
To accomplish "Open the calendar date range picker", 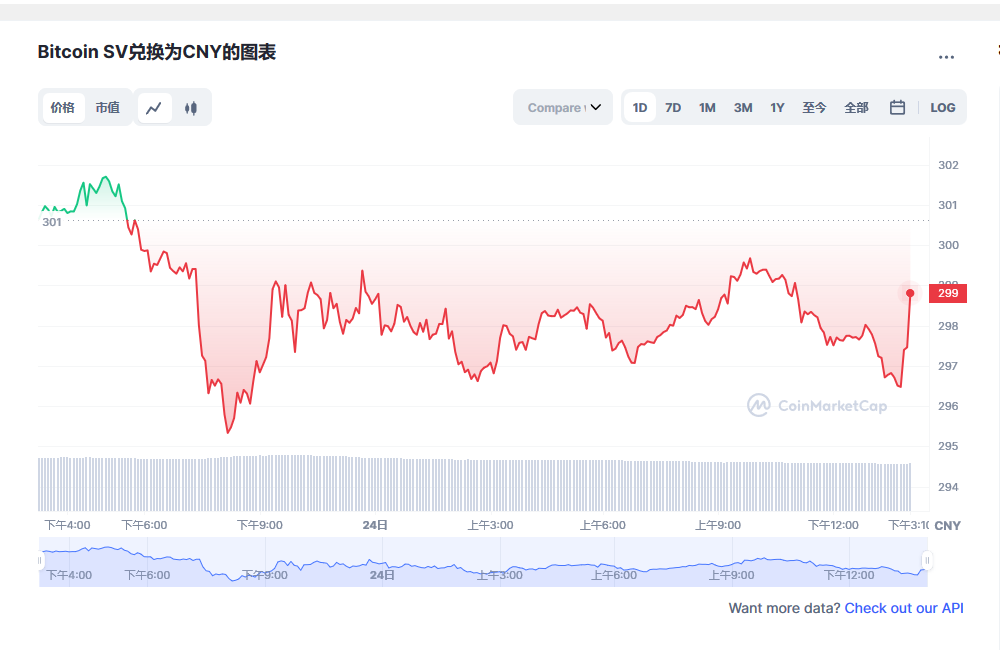I will pos(897,107).
